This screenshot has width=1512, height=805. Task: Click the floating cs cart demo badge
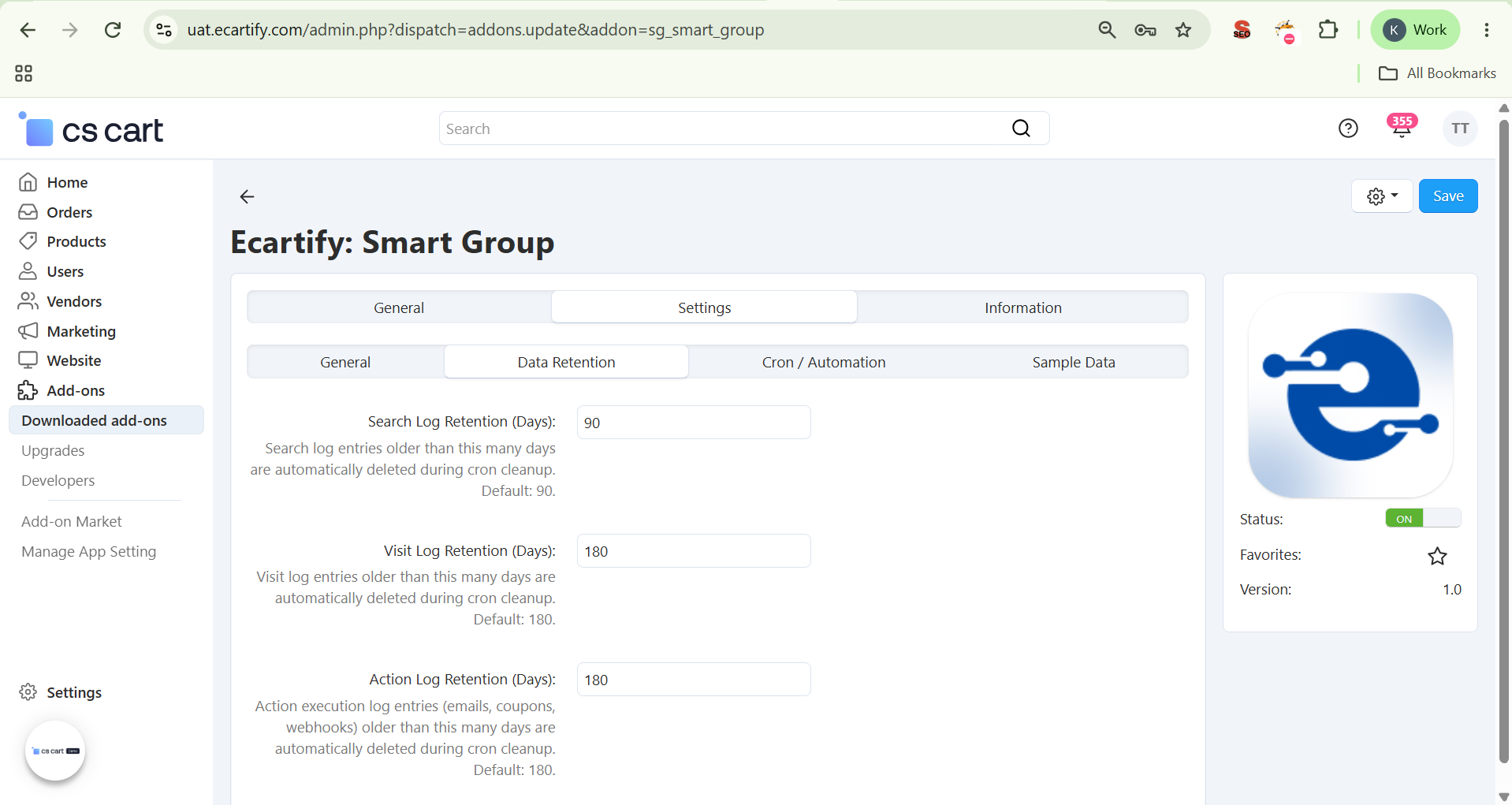55,751
